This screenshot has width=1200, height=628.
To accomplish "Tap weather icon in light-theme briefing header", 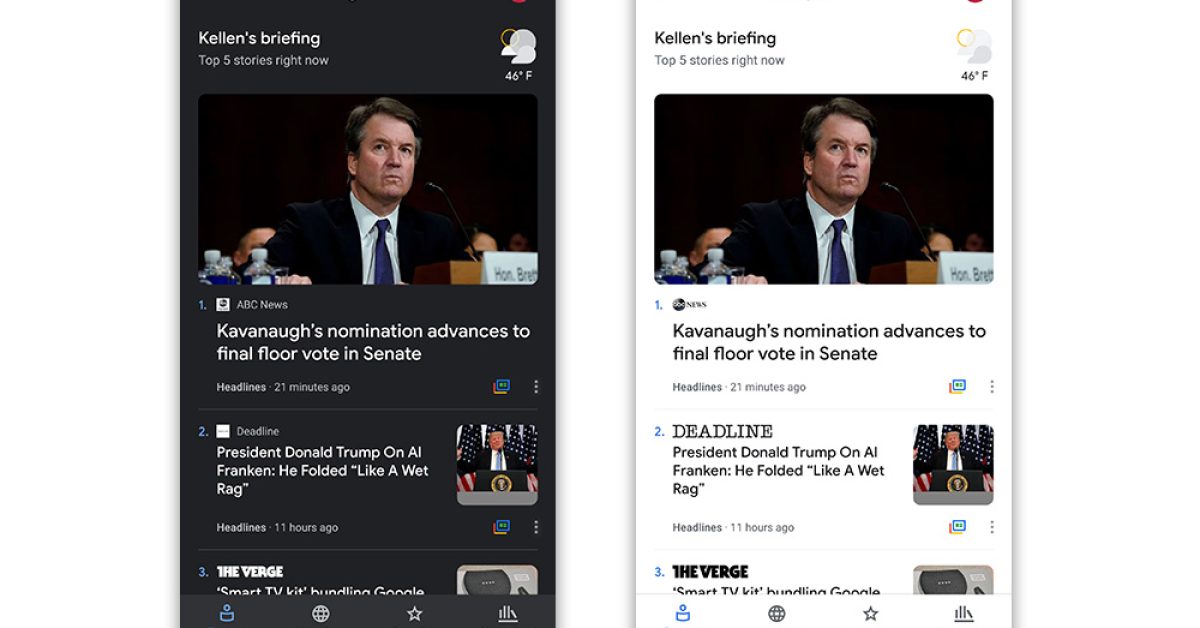I will click(x=974, y=46).
